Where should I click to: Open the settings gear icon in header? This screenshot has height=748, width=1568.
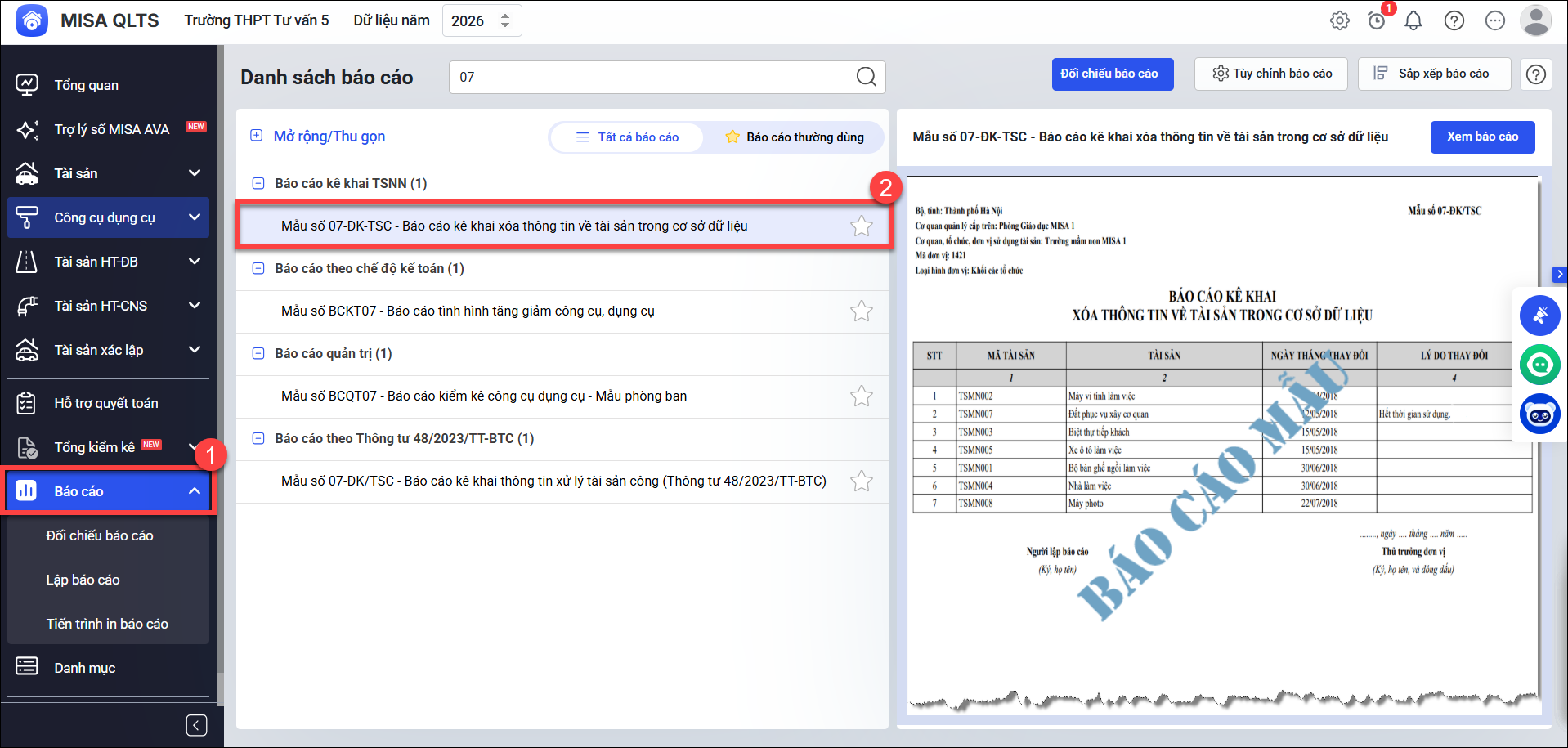1339,20
